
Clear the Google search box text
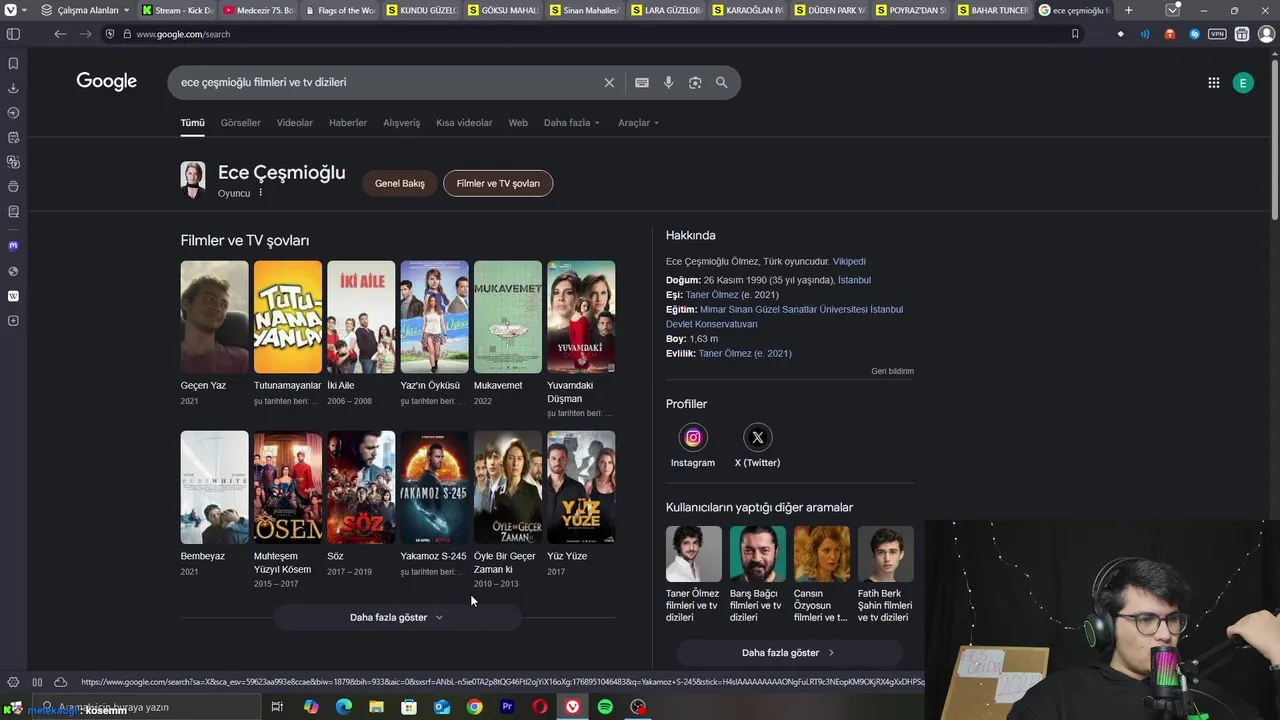click(609, 83)
